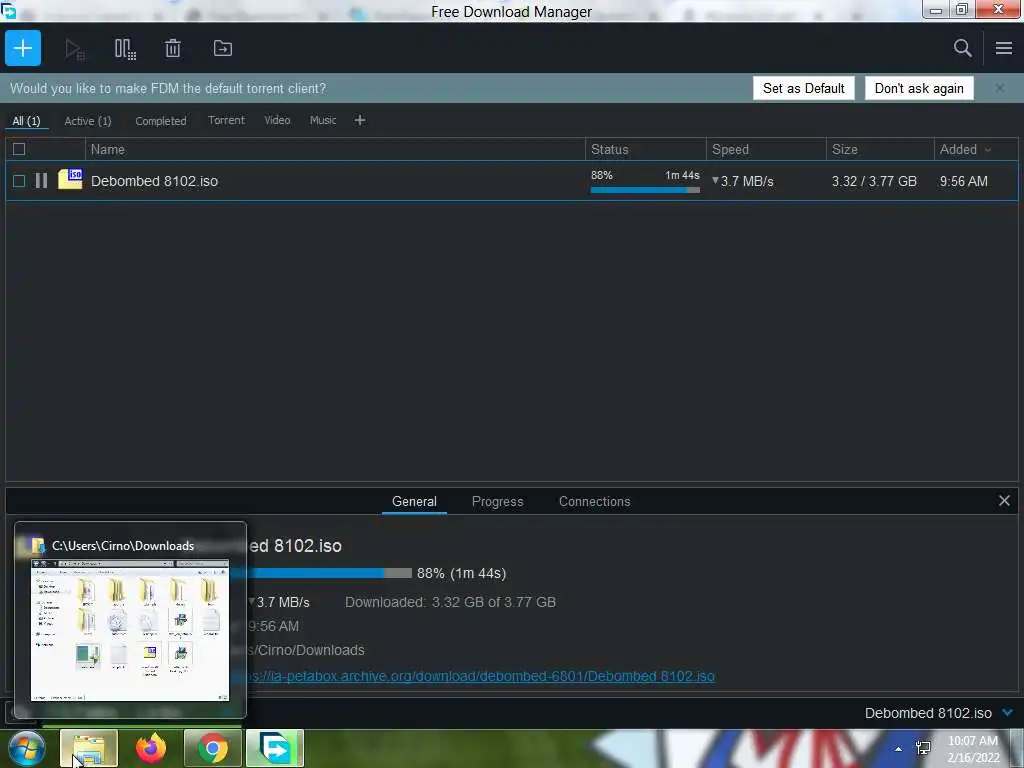Add a new download with plus button
The width and height of the screenshot is (1024, 768).
click(23, 48)
